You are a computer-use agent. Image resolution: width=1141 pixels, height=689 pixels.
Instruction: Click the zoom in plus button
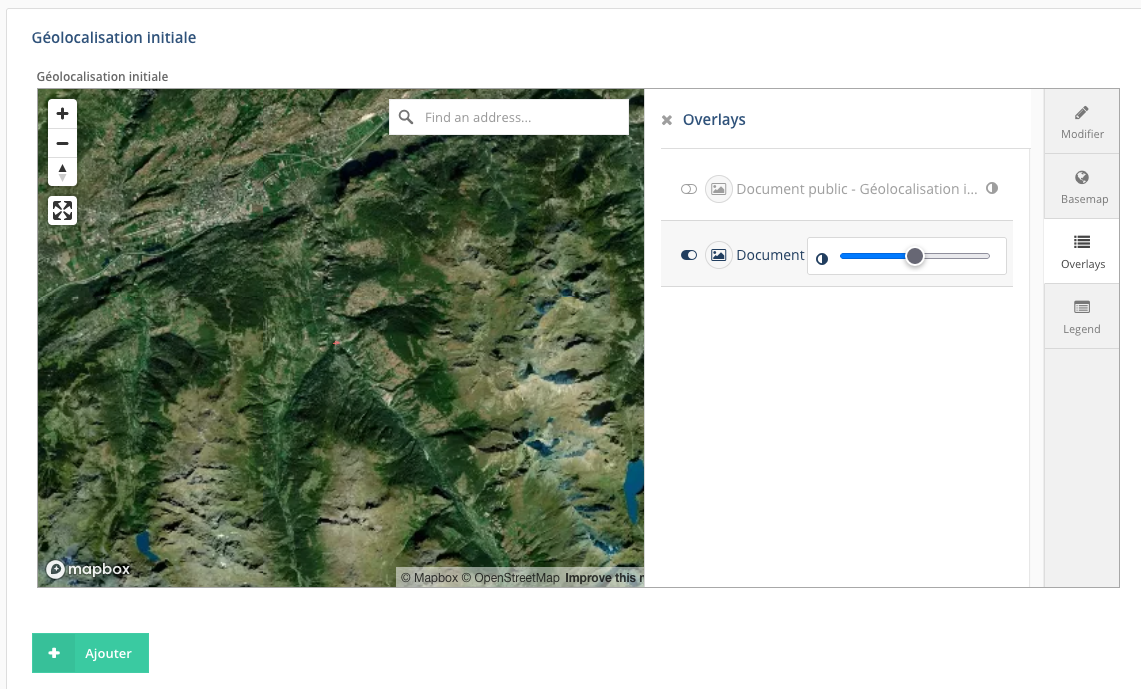pos(62,114)
